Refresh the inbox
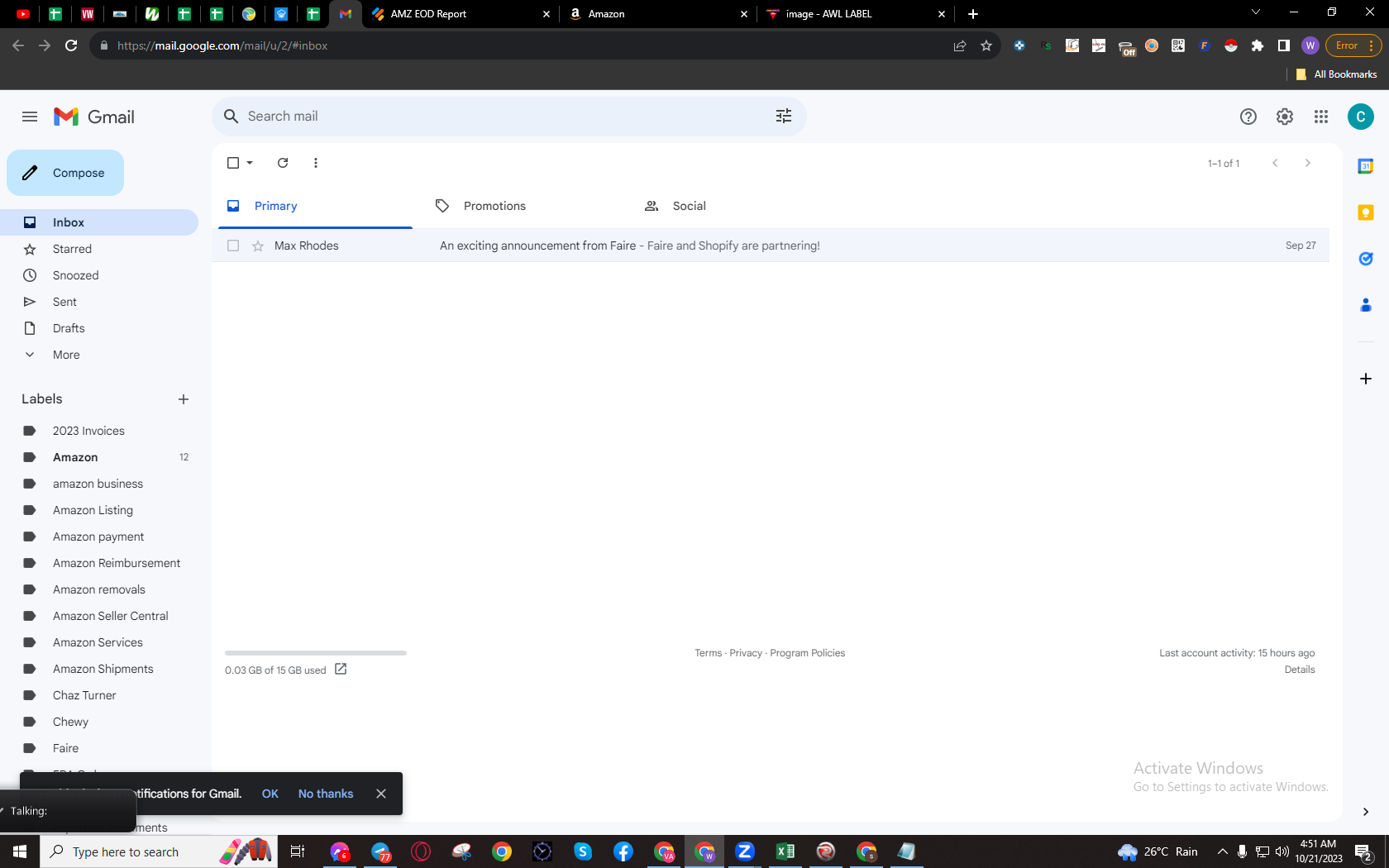 tap(283, 163)
